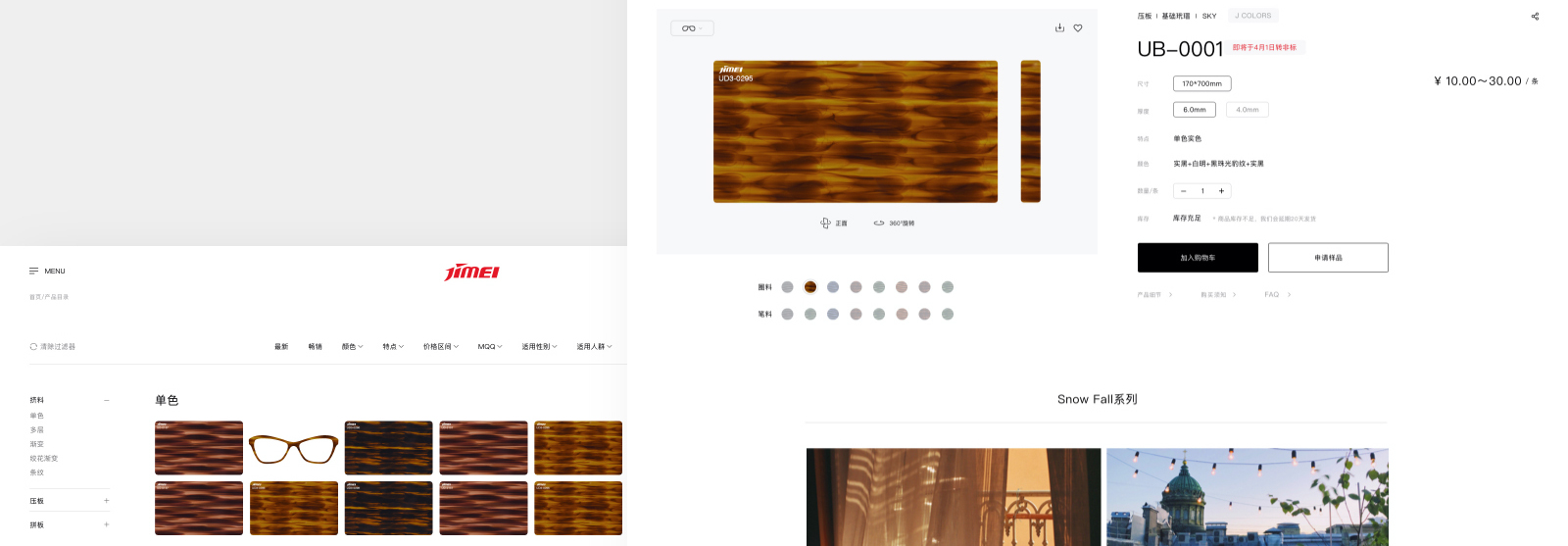This screenshot has width=1568, height=546.
Task: Expand the 颜色 filter dropdown
Action: tap(352, 347)
